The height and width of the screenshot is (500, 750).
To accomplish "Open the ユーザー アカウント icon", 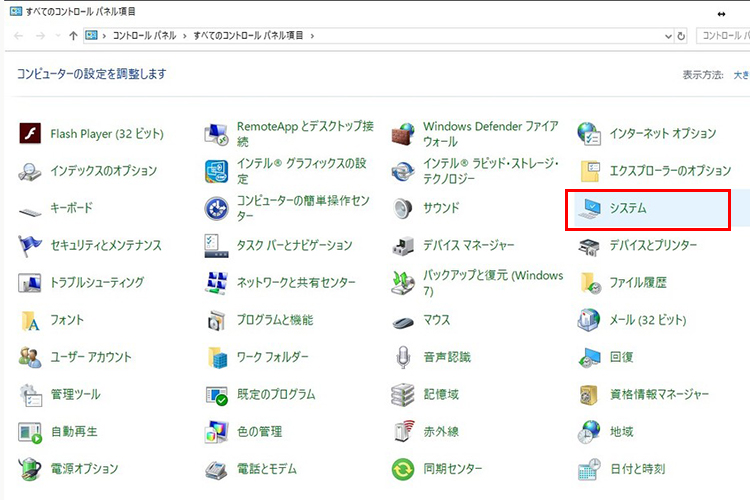I will click(30, 357).
